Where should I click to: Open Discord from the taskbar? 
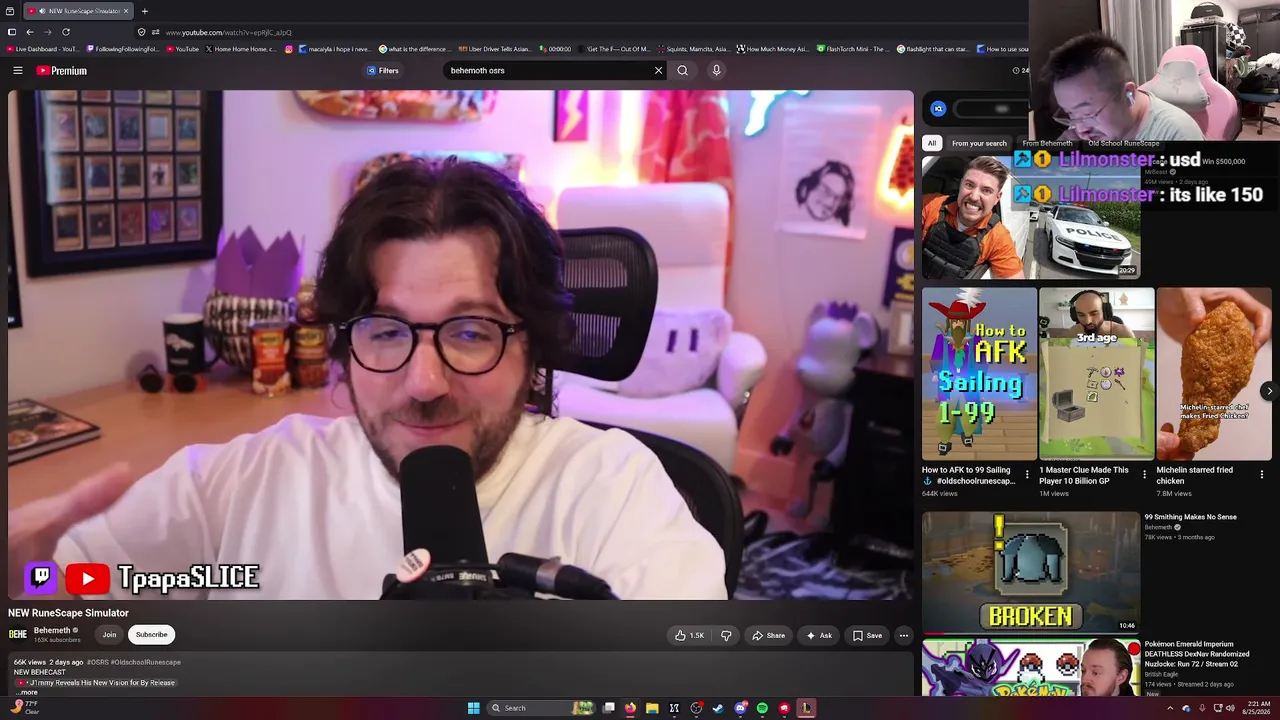740,708
